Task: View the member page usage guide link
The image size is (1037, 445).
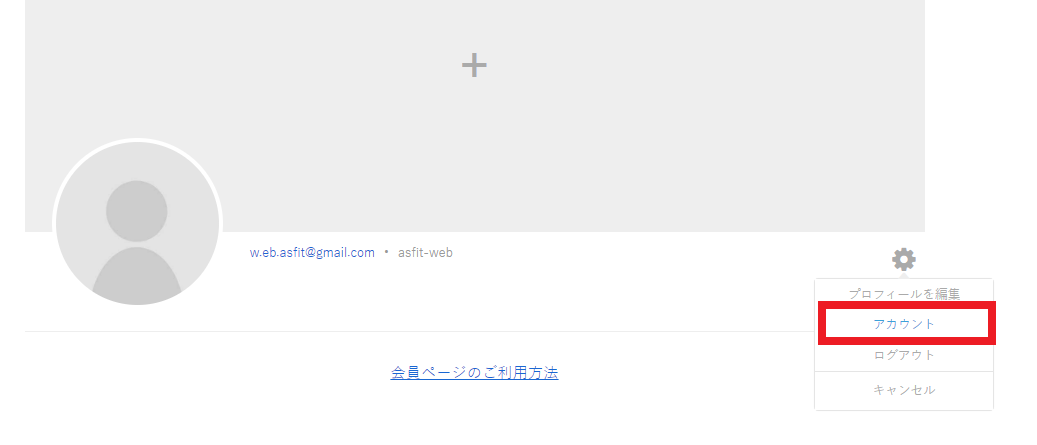Action: tap(474, 373)
